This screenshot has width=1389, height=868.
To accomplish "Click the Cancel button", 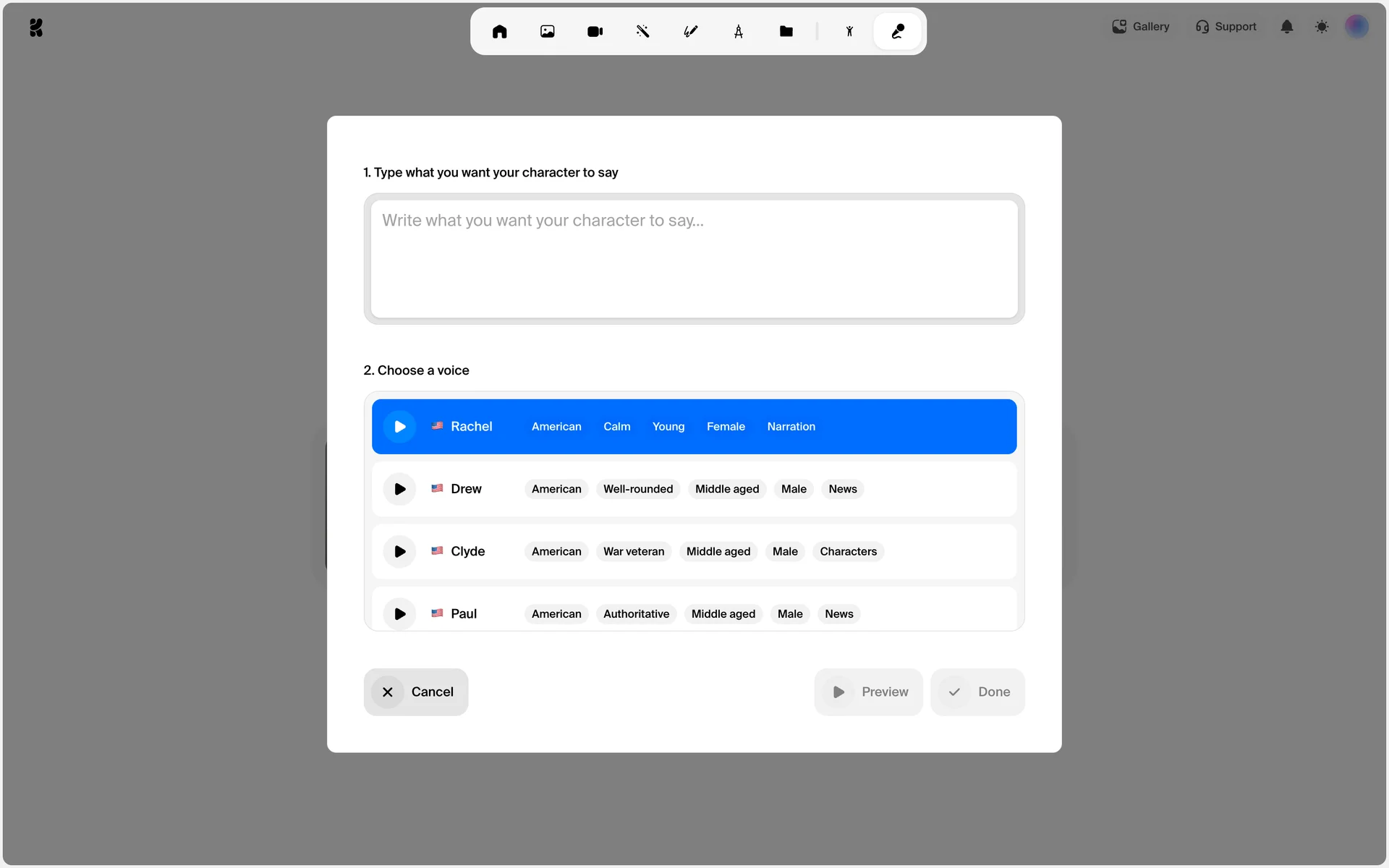I will pyautogui.click(x=416, y=692).
